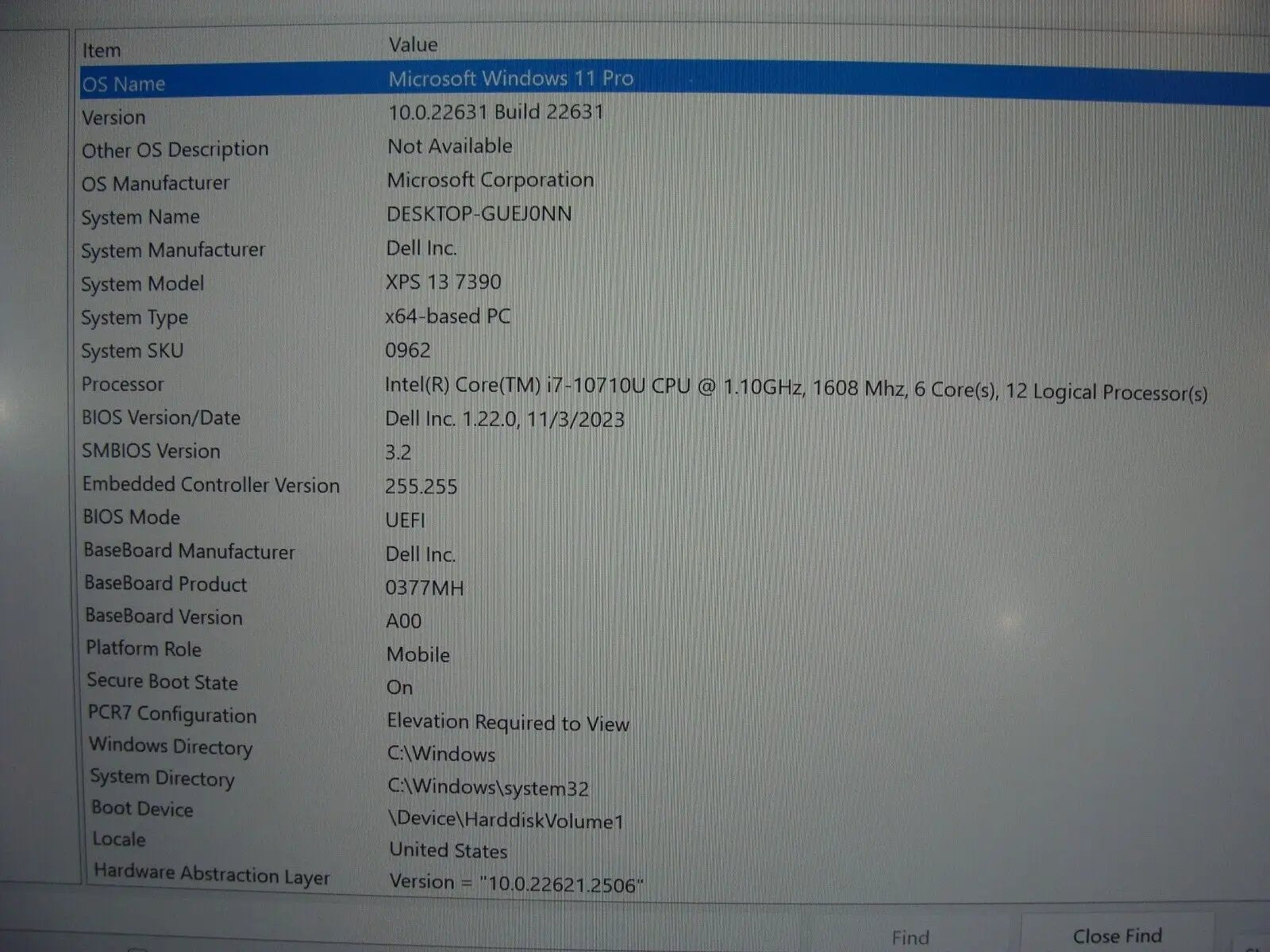The image size is (1270, 952).
Task: Click the Item column header
Action: pyautogui.click(x=102, y=50)
